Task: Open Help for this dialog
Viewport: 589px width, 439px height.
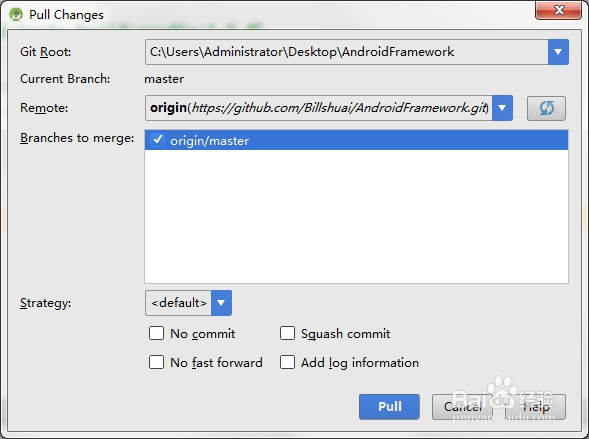Action: [535, 407]
